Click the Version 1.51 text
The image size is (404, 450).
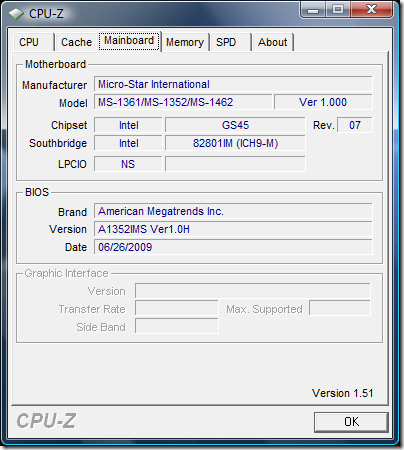point(342,393)
